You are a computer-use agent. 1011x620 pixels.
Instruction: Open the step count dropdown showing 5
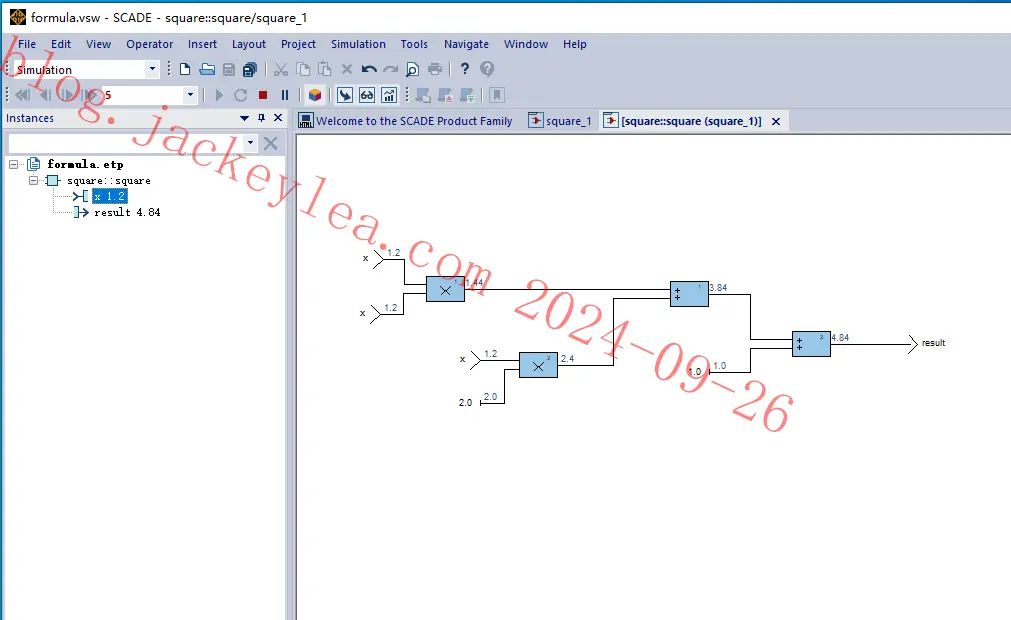[190, 95]
